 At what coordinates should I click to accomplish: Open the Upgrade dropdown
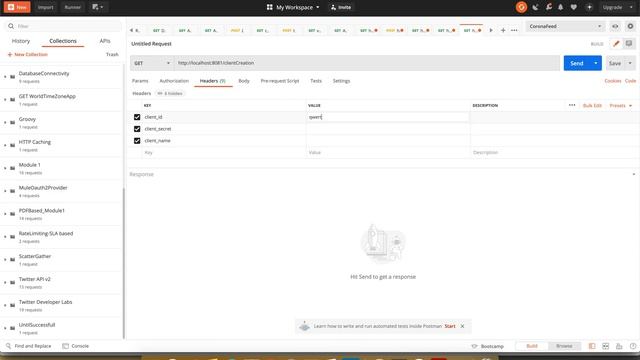617,7
